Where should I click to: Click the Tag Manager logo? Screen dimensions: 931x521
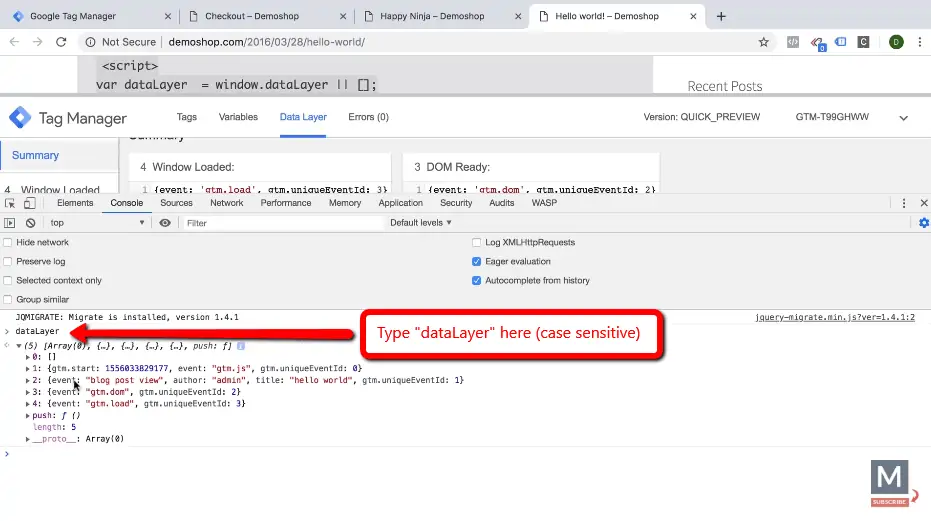(x=20, y=117)
